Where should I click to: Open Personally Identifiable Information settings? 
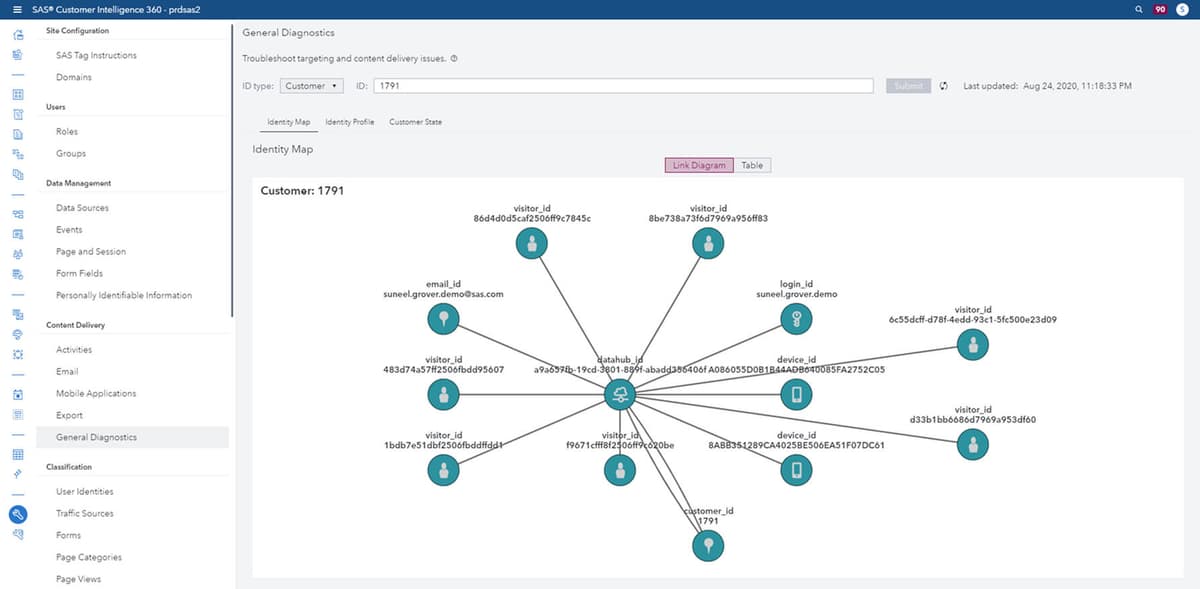(124, 295)
